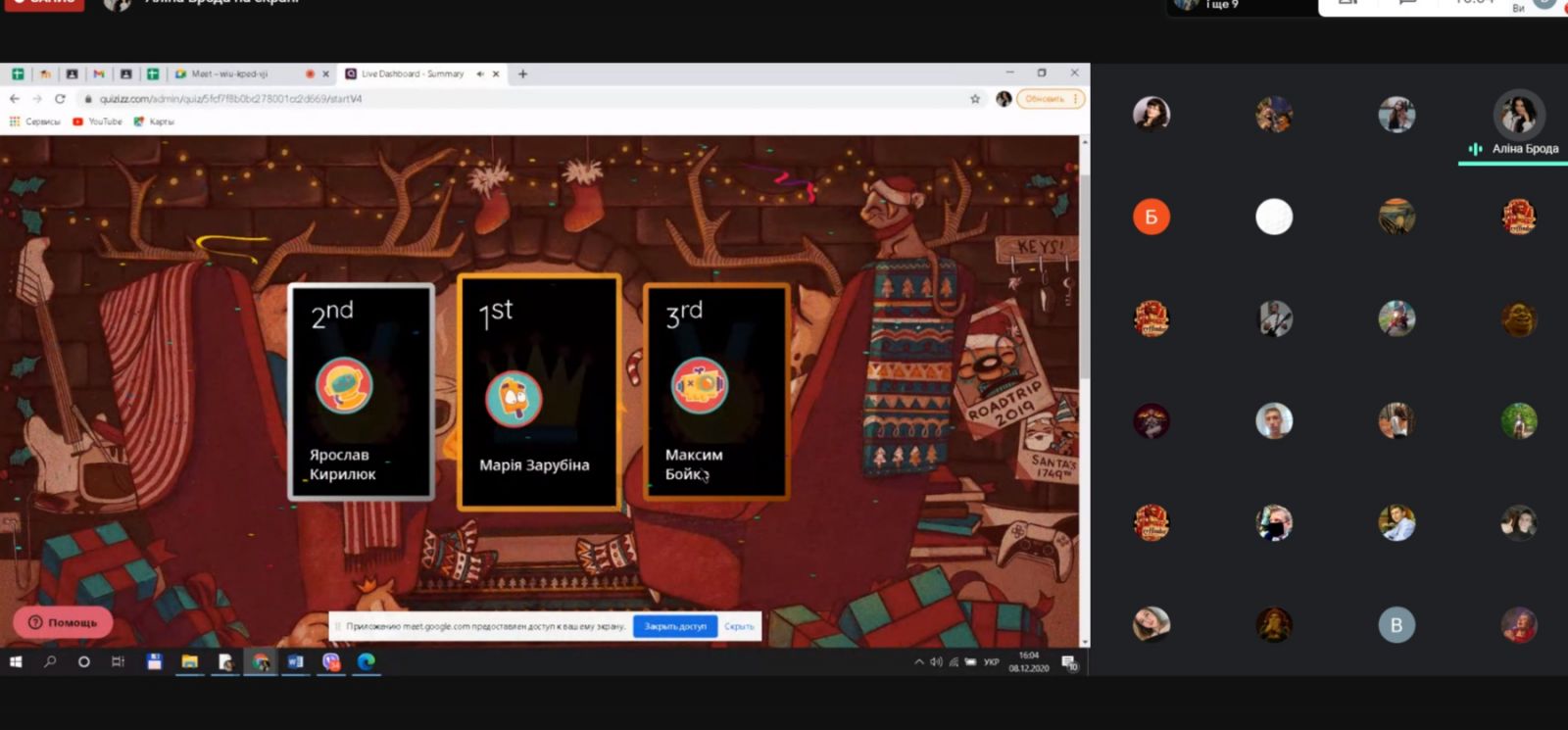
Task: Open the Windows notification center
Action: [1070, 663]
